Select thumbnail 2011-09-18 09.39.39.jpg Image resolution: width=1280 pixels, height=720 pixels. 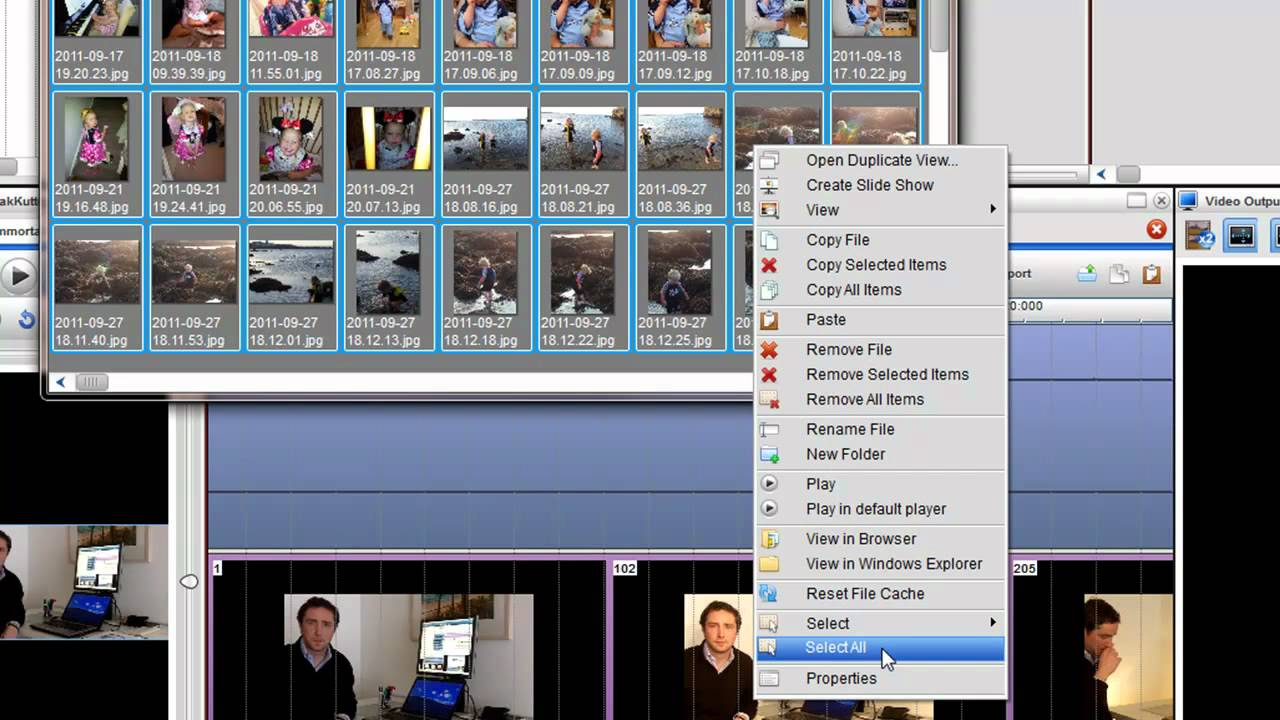(x=195, y=40)
